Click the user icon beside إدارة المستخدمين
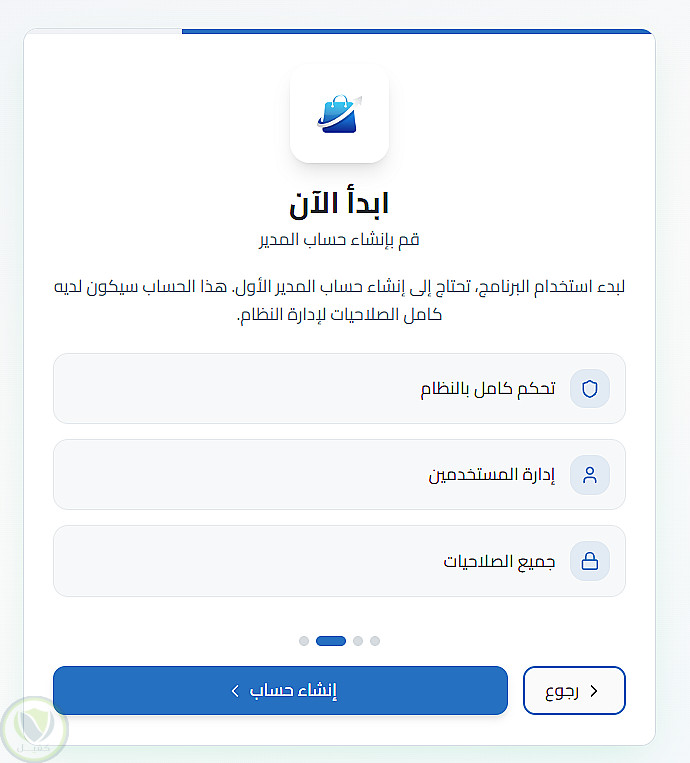This screenshot has height=763, width=690. [x=589, y=475]
